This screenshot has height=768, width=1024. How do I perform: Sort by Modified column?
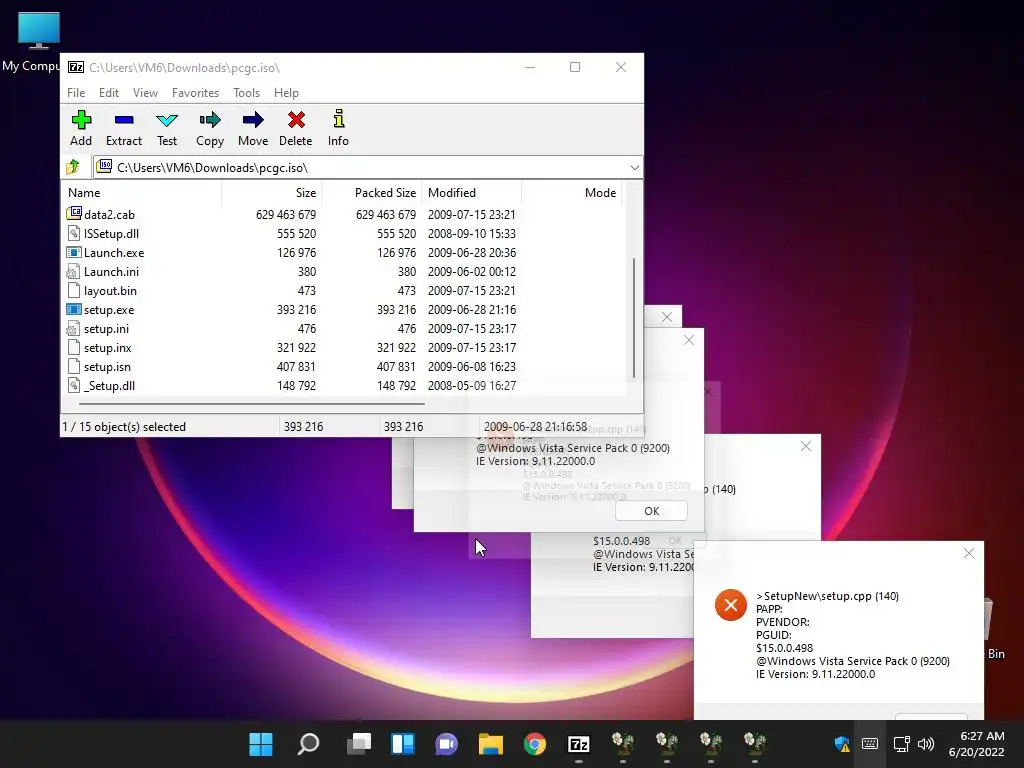pyautogui.click(x=472, y=193)
